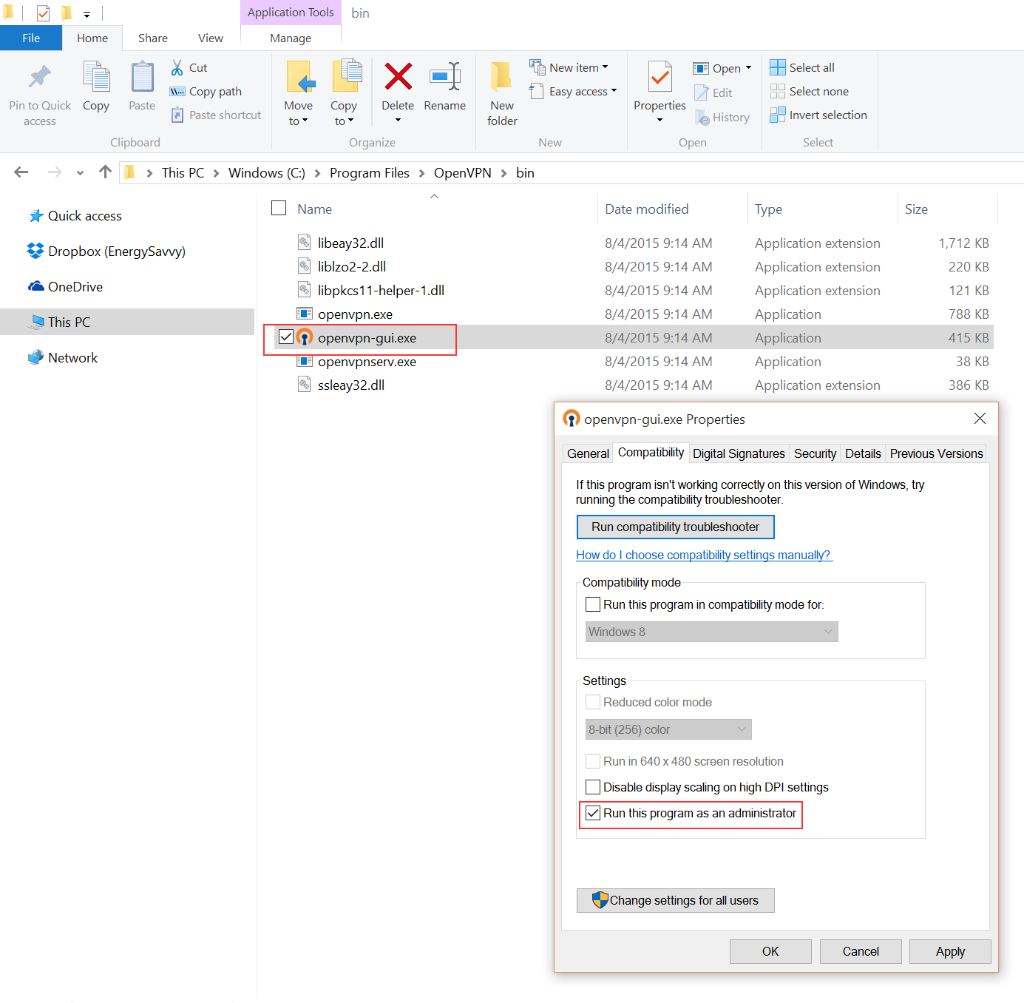Open the Security properties tab
This screenshot has height=1003, width=1024.
tap(815, 453)
